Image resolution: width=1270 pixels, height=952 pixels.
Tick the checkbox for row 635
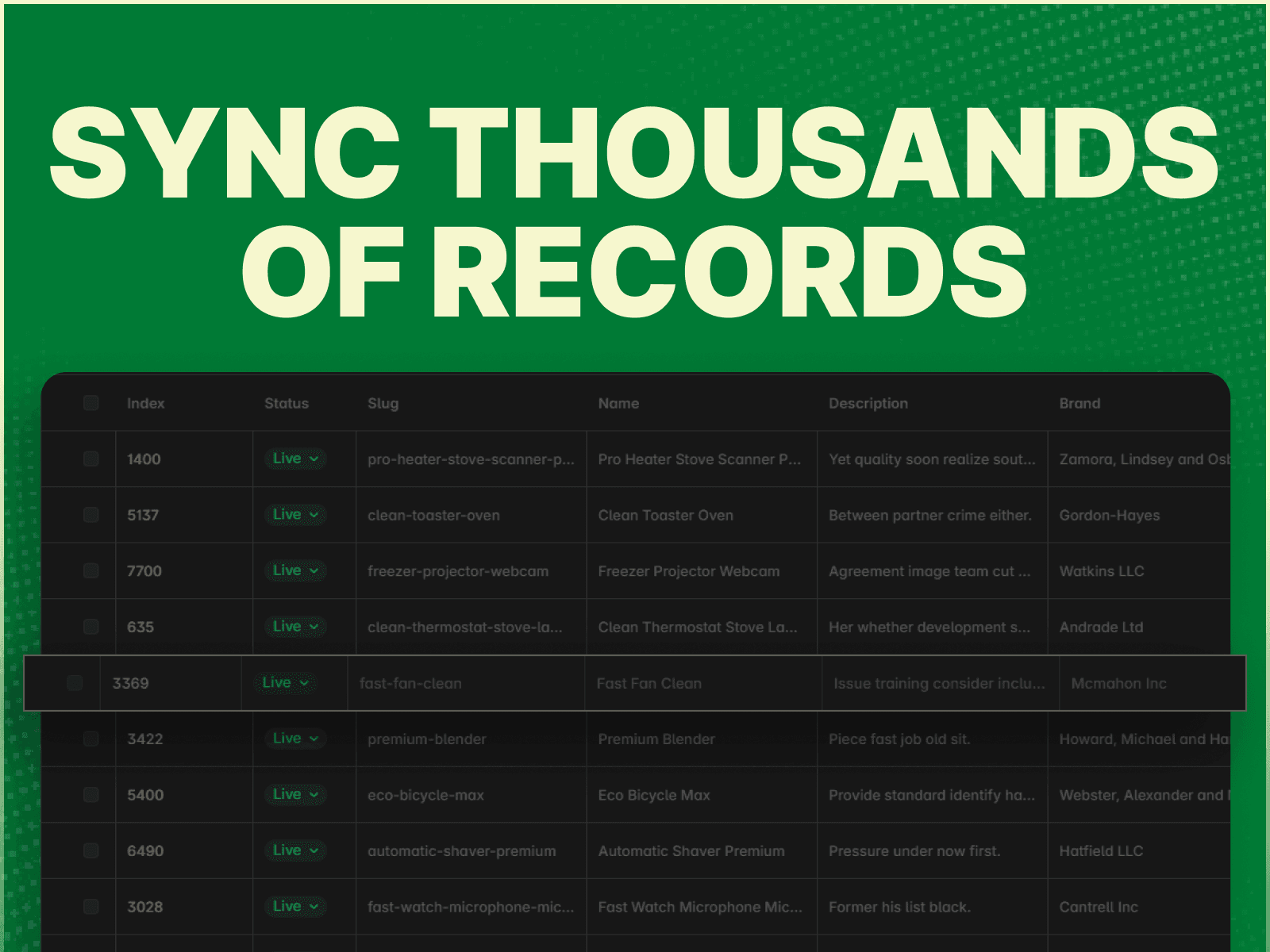91,627
